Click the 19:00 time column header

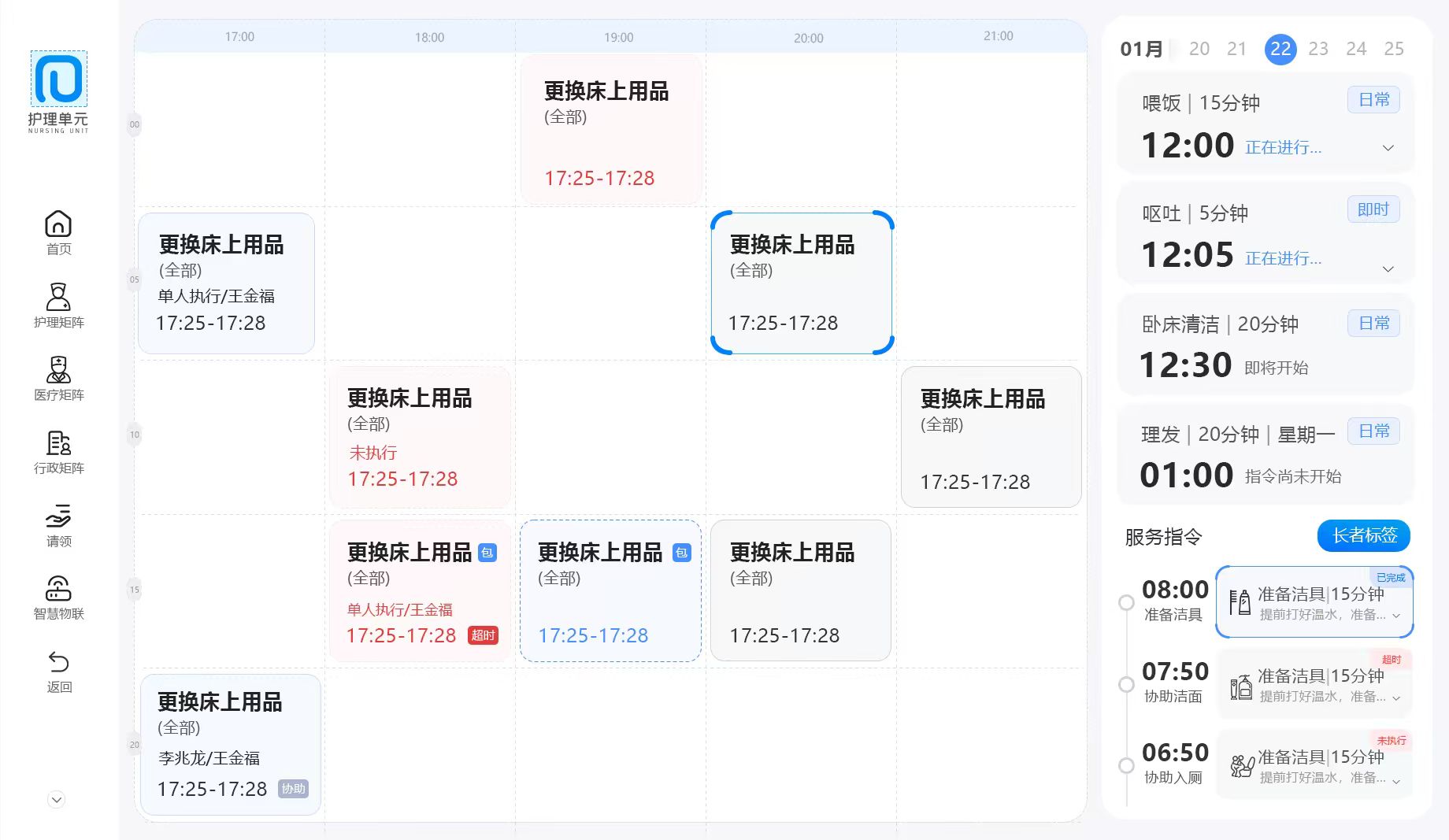pos(618,37)
